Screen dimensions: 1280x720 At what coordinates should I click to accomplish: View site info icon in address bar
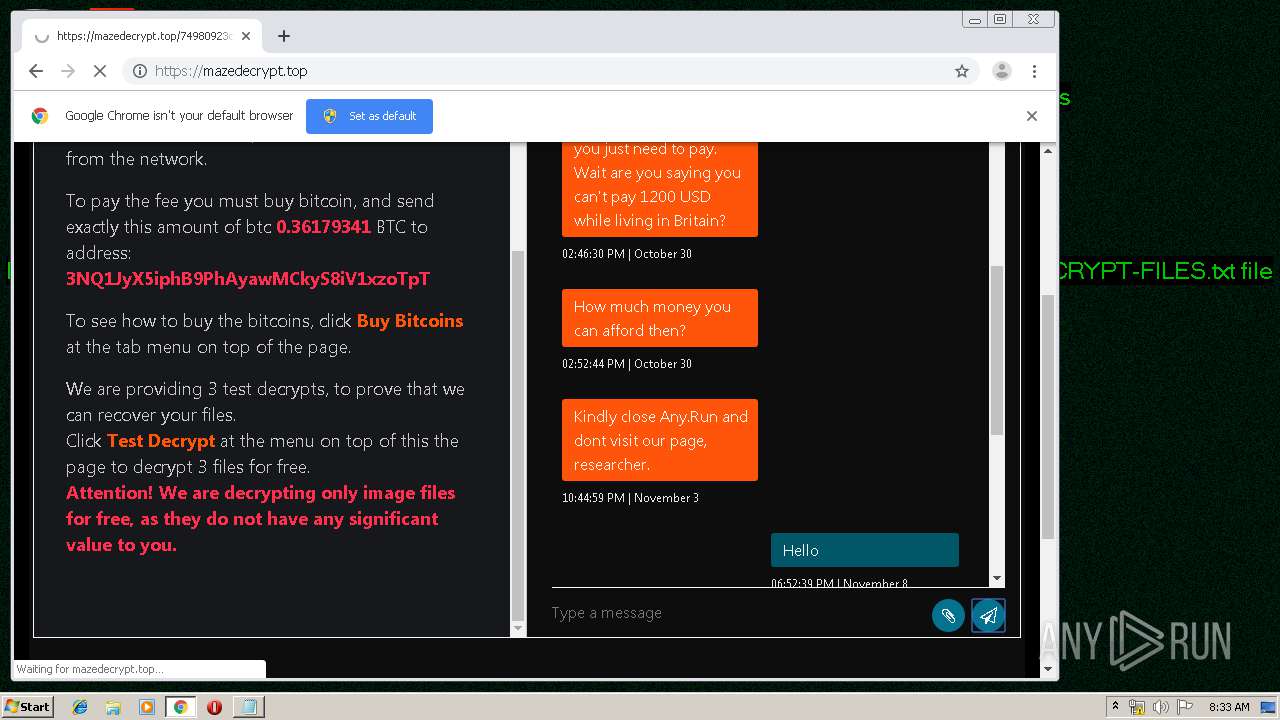pos(140,71)
